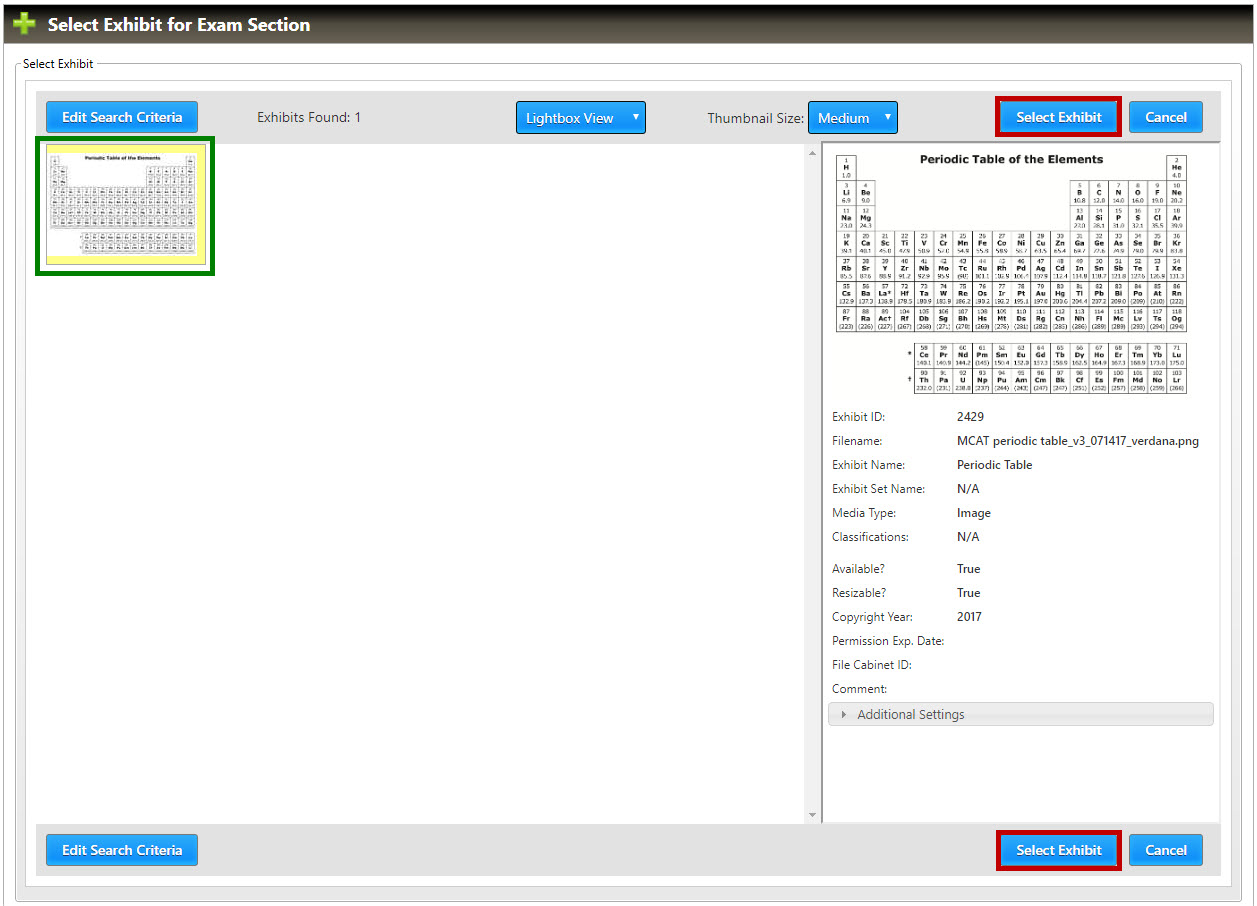Click the top Edit Search Criteria button
This screenshot has width=1257, height=906.
coord(122,117)
